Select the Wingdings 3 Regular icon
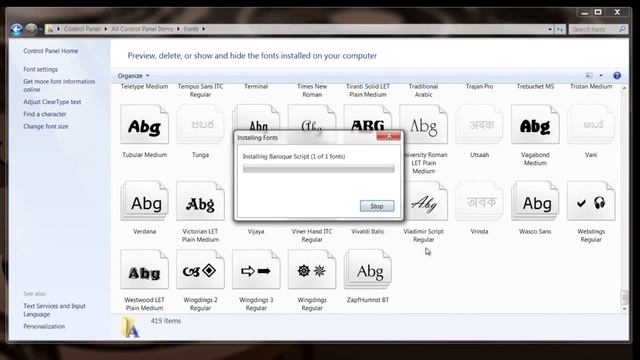 coord(256,270)
